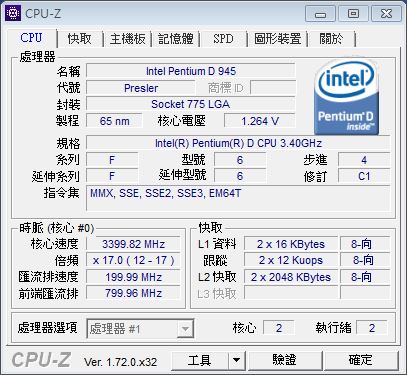407x375 pixels.
Task: Click the 核心 count value 2
Action: pyautogui.click(x=279, y=328)
